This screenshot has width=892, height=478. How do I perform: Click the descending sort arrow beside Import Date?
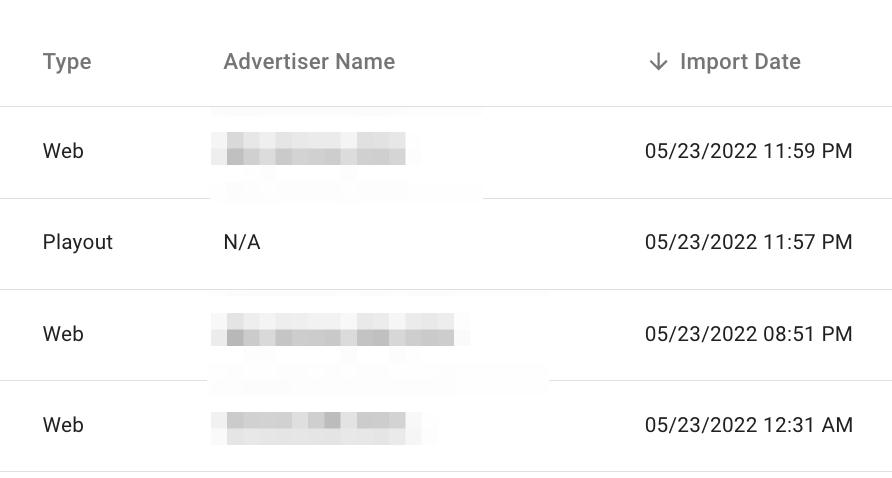(x=658, y=62)
